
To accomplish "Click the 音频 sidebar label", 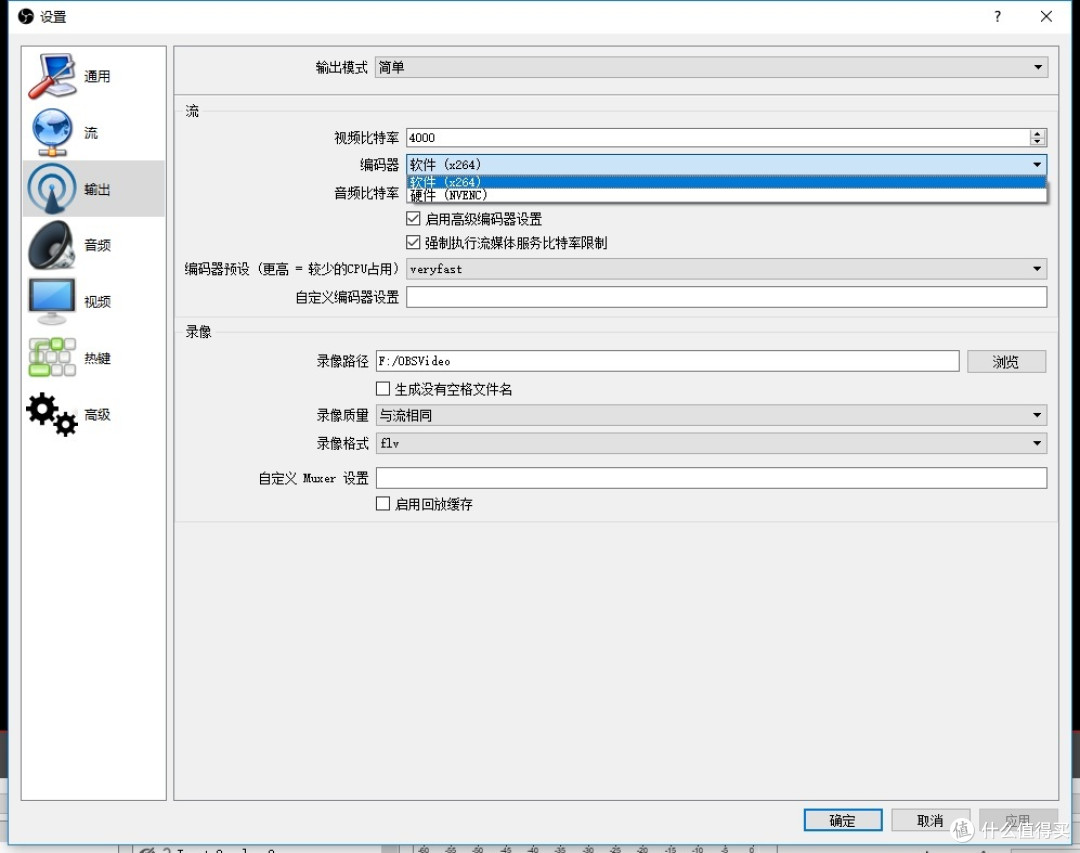I will point(97,245).
